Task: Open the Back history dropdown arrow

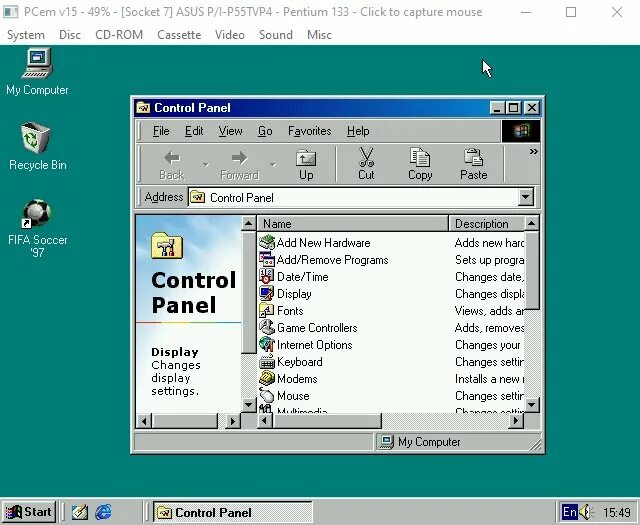Action: [x=206, y=165]
